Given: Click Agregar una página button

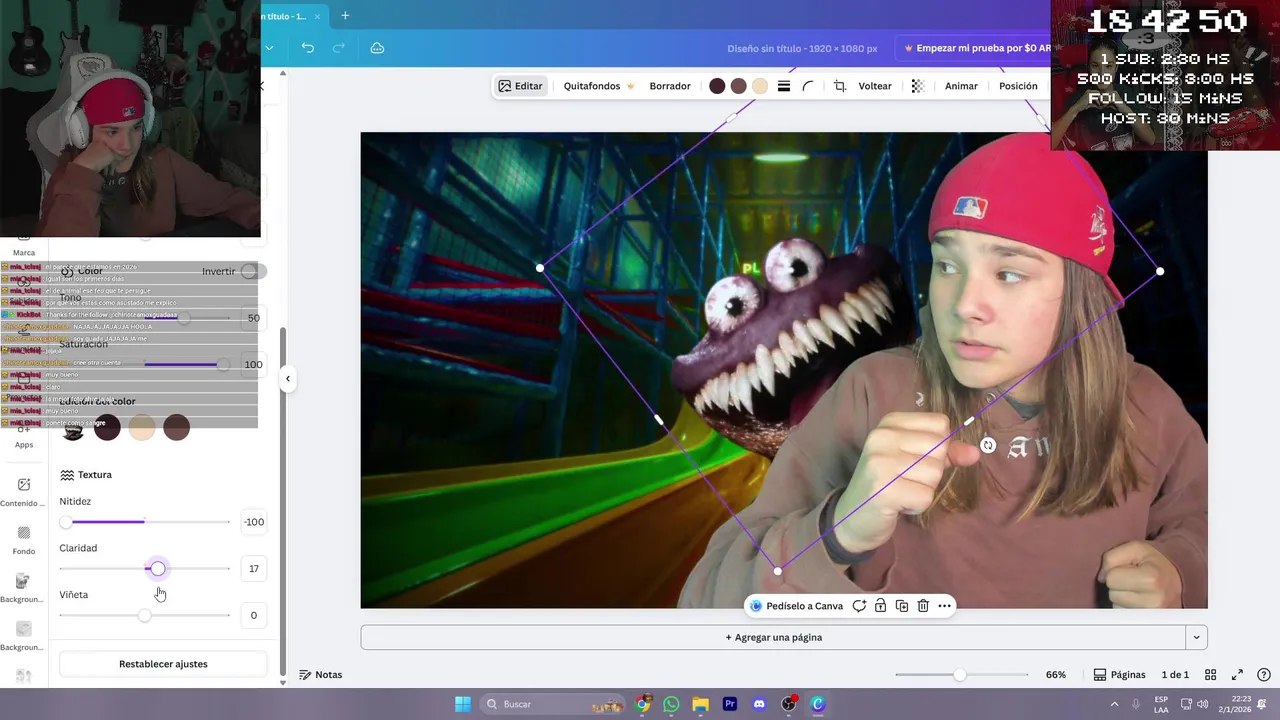Looking at the screenshot, I should point(773,637).
